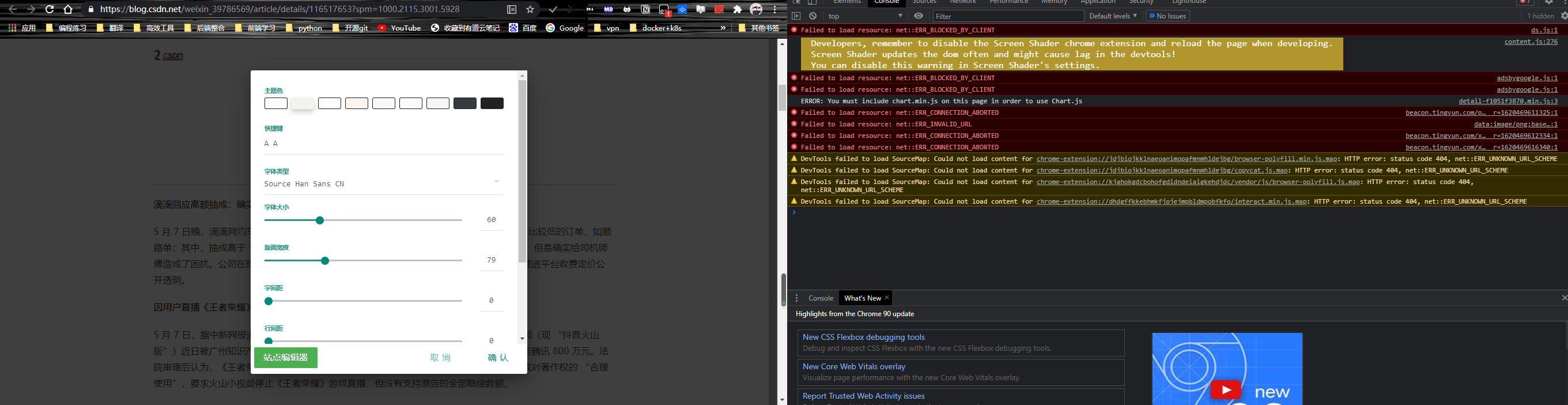Open the 前端学习 bookmark folder
1568x405 pixels.
(x=256, y=28)
